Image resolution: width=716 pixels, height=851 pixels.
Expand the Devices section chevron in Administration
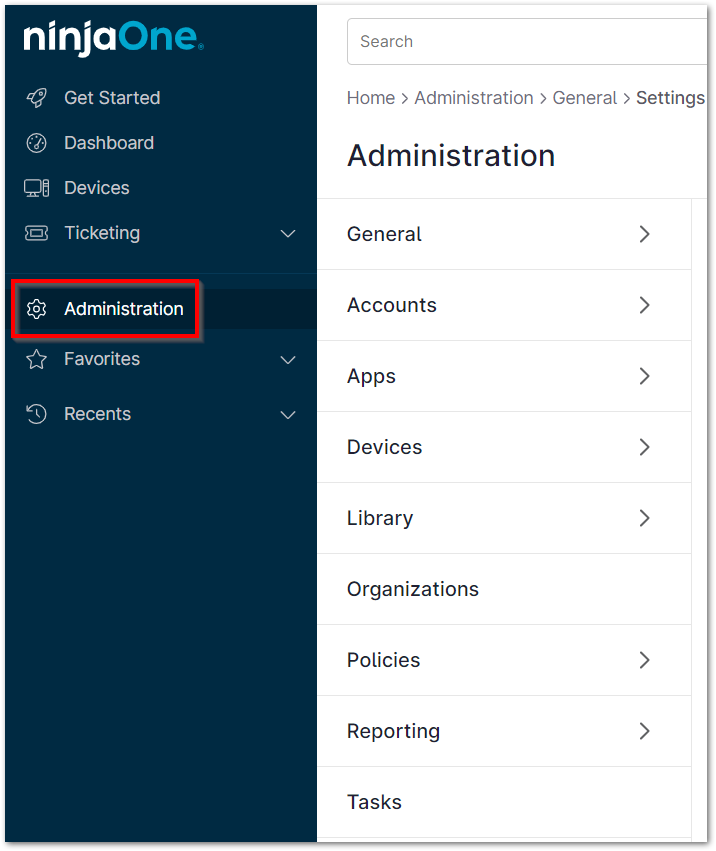[x=644, y=447]
